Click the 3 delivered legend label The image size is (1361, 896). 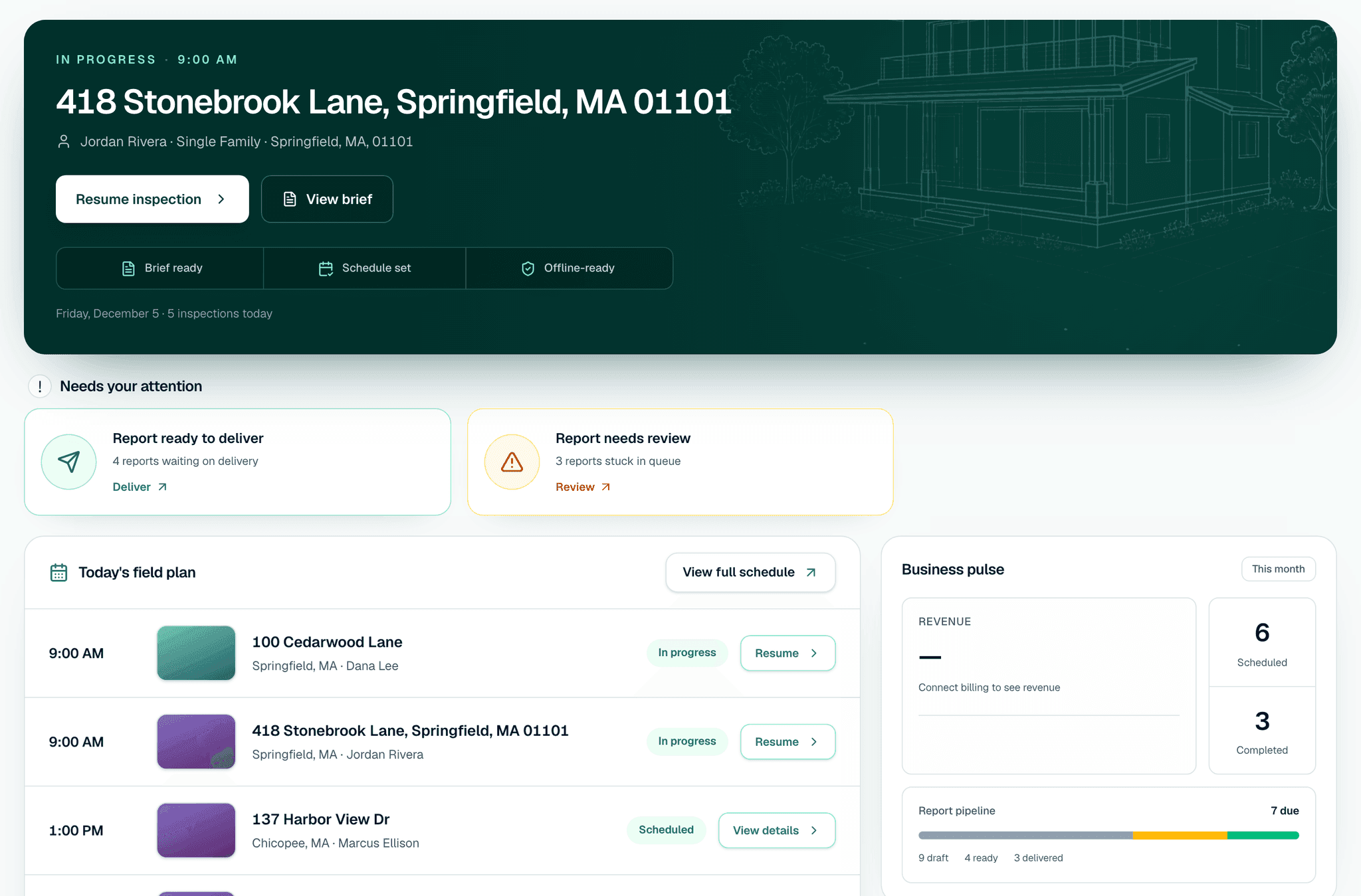(x=1038, y=858)
